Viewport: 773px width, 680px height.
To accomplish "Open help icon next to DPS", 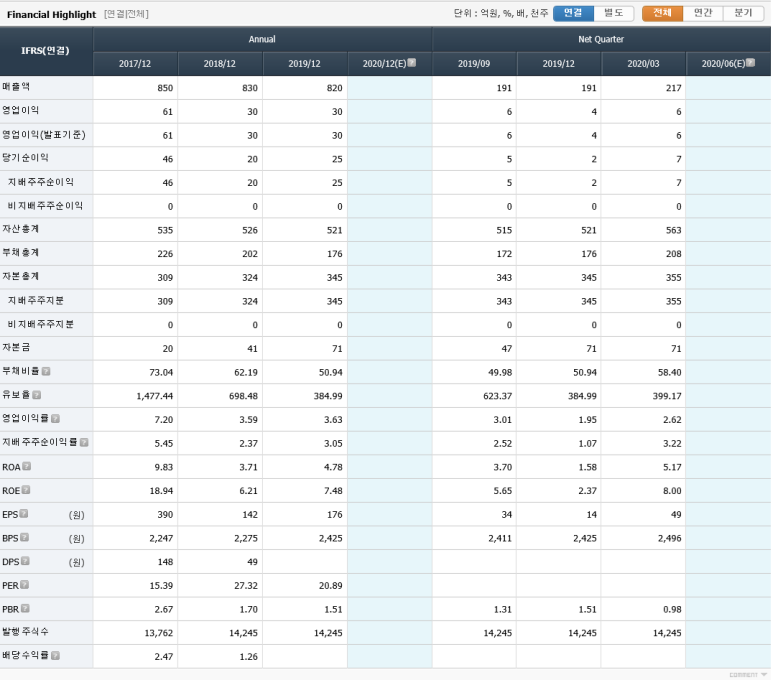I will (x=25, y=561).
